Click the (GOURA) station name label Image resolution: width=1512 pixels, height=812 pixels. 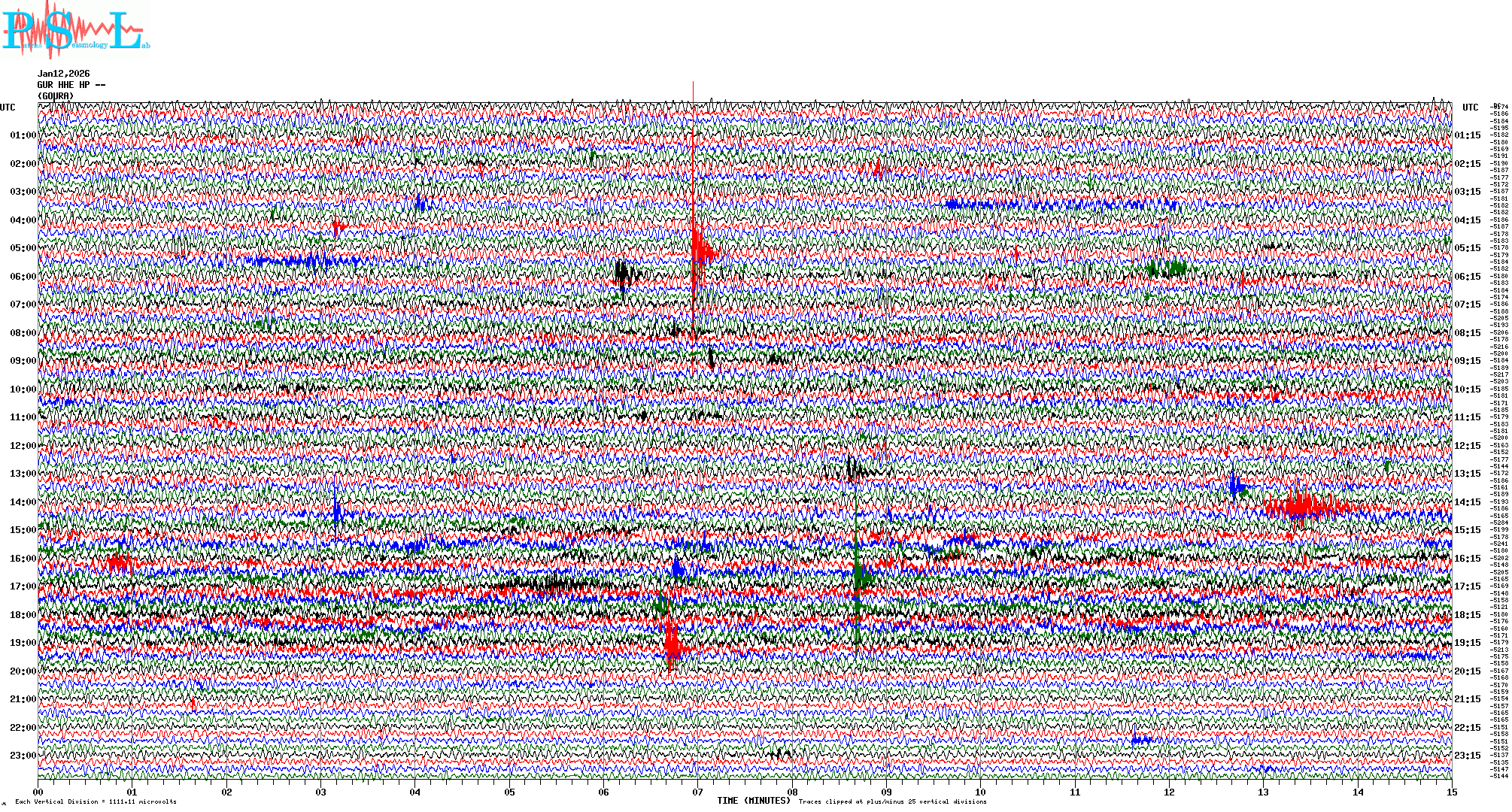[x=56, y=96]
